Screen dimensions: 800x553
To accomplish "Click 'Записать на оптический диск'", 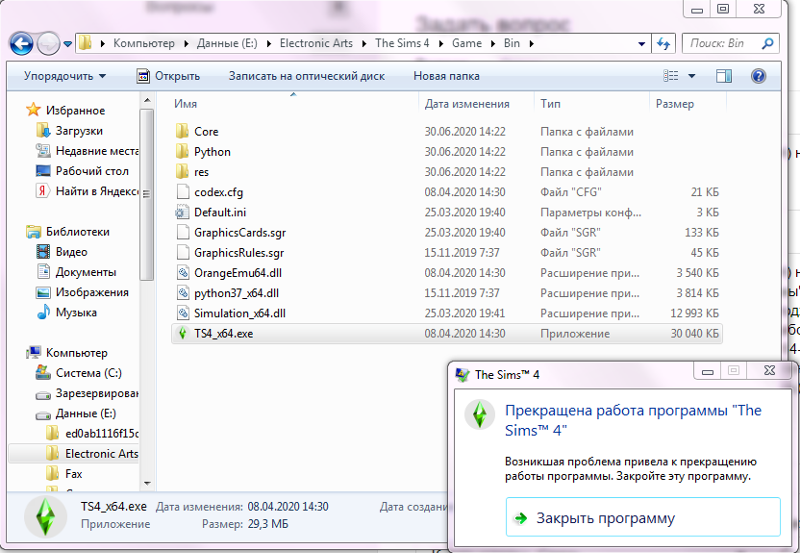I will point(307,76).
